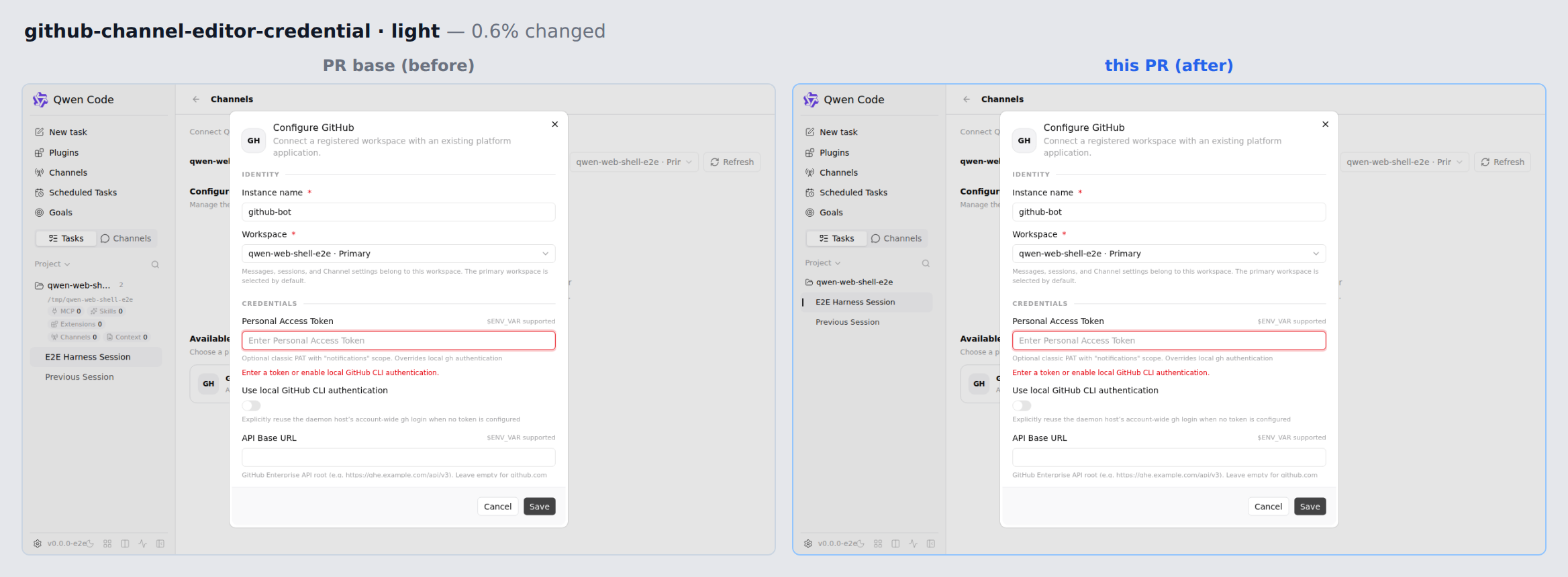Toggle local GitHub CLI authentication, before panel
This screenshot has width=1568, height=577.
coord(251,405)
